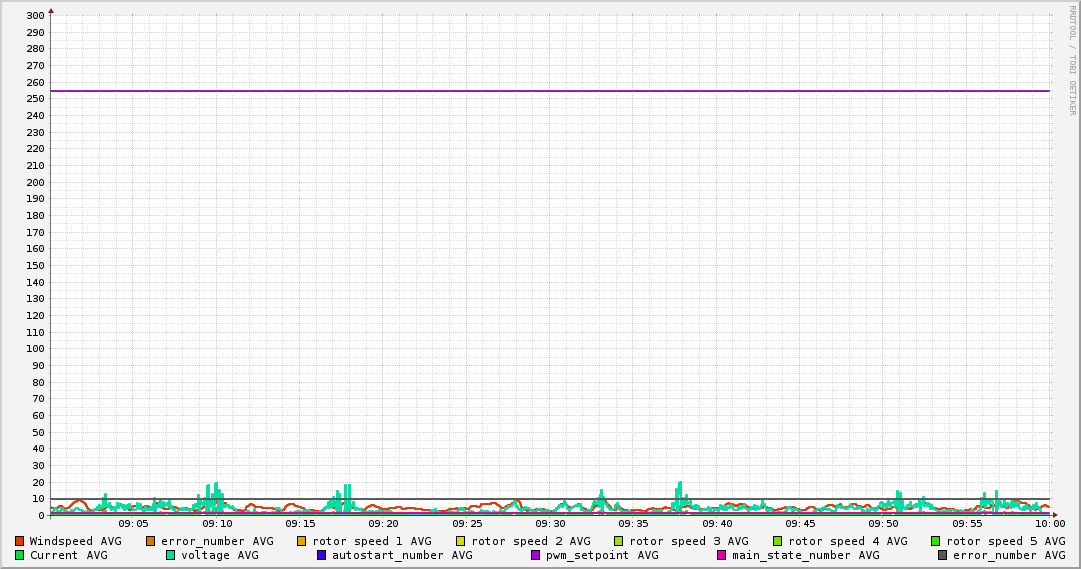Click the red Windspeed AVG legend swatch
Image resolution: width=1081 pixels, height=569 pixels.
pos(19,541)
